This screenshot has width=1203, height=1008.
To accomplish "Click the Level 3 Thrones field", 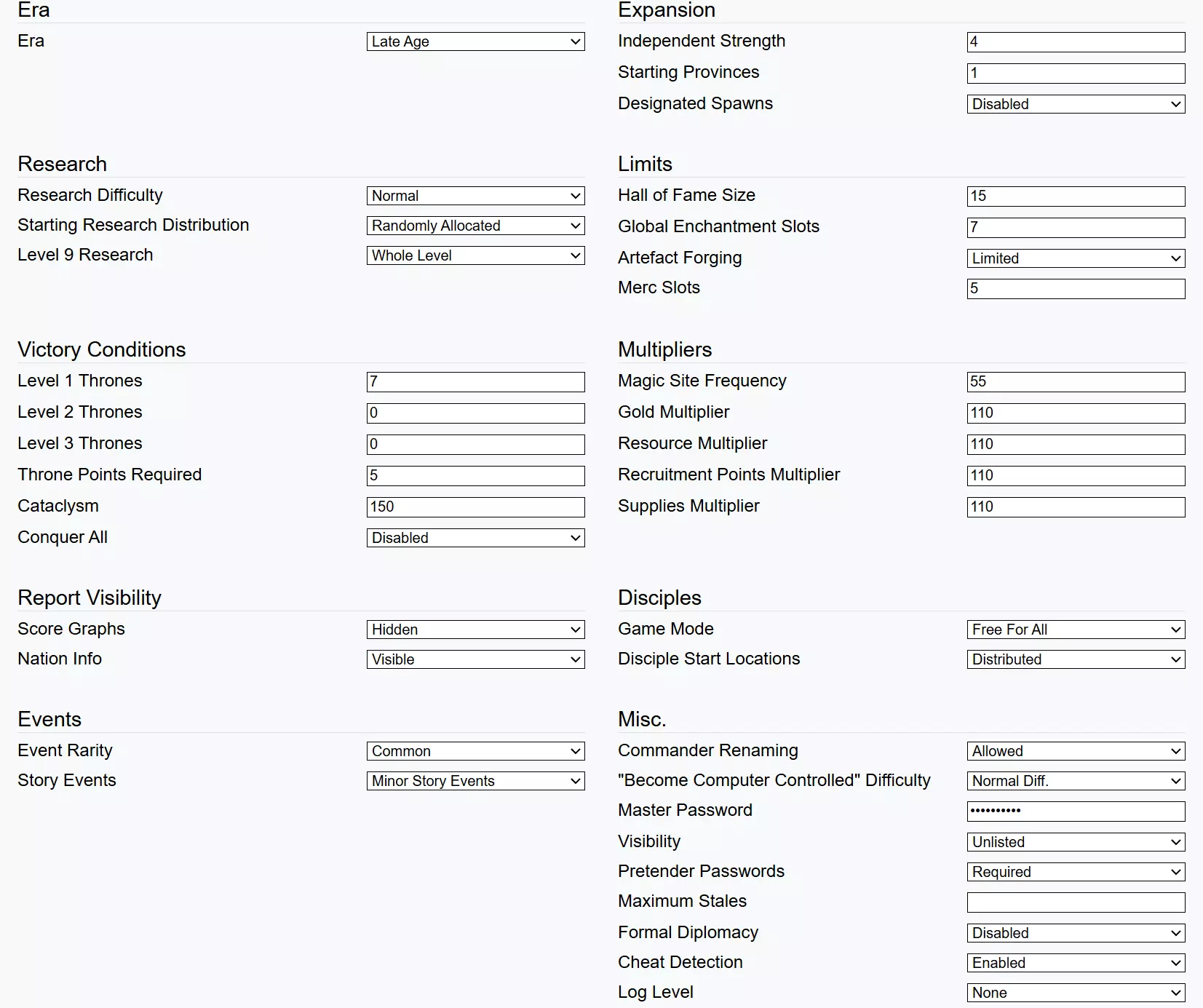I will click(x=475, y=445).
